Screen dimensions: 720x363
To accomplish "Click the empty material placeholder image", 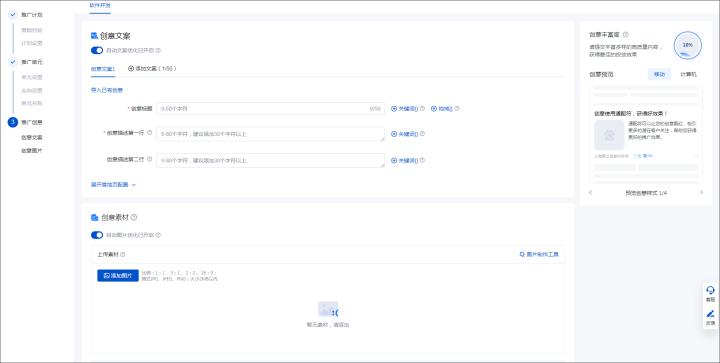I will point(328,310).
